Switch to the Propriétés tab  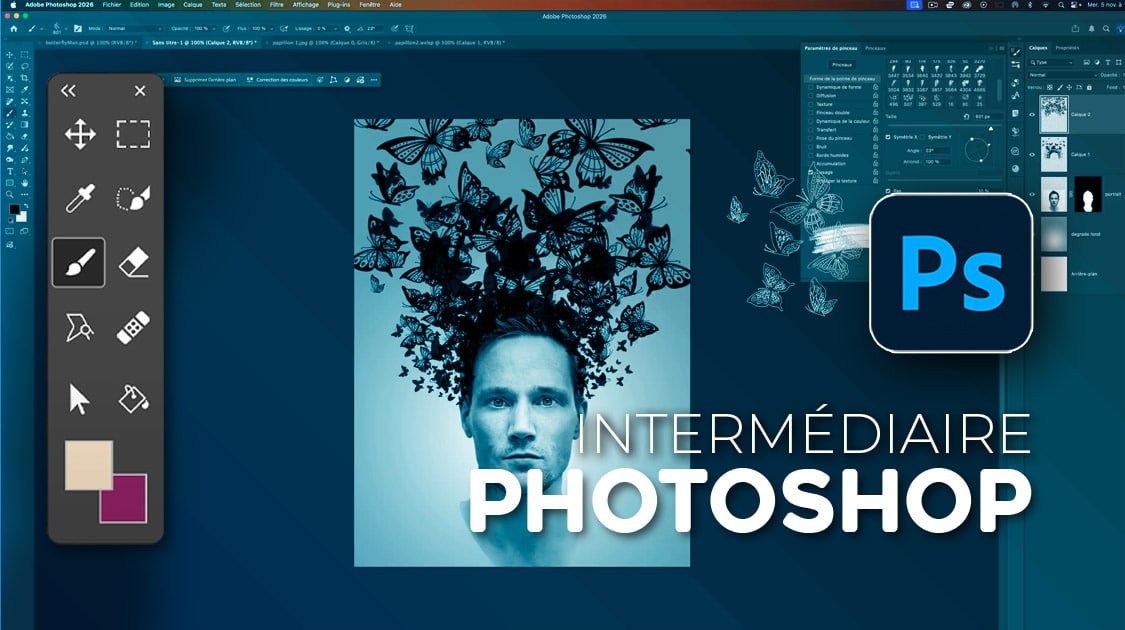1068,48
